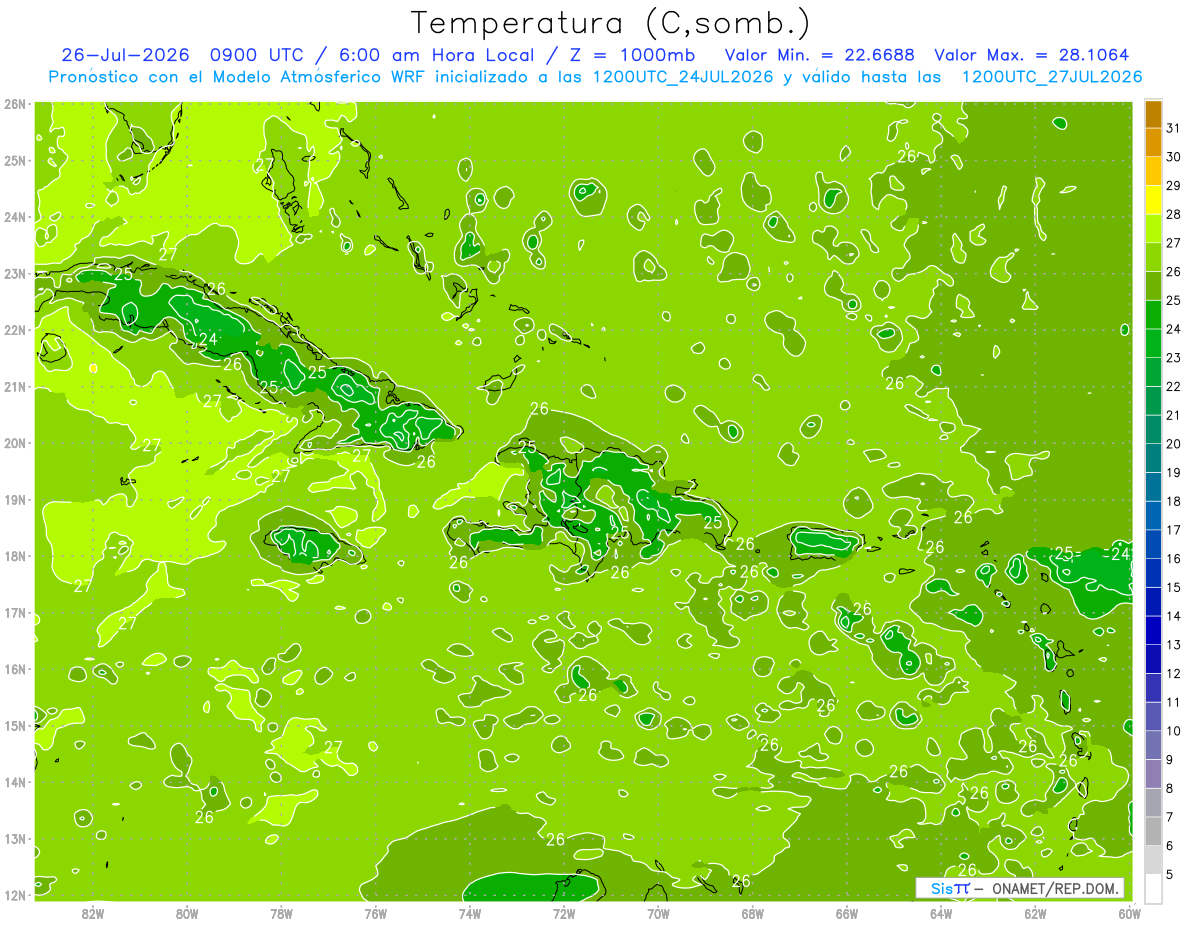1200x927 pixels.
Task: Click the "13N" latitude axis label
Action: tap(15, 839)
